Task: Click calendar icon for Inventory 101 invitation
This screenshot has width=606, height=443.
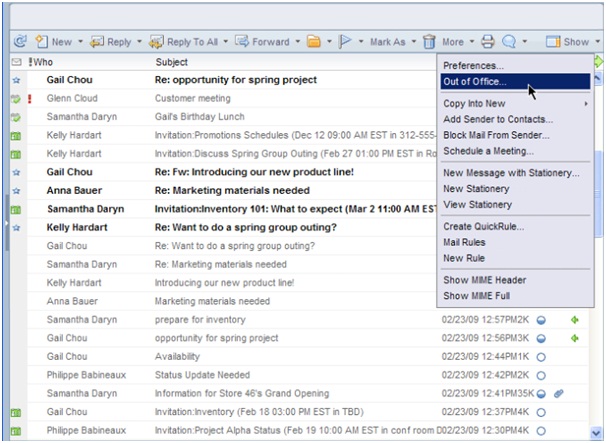Action: [x=16, y=210]
